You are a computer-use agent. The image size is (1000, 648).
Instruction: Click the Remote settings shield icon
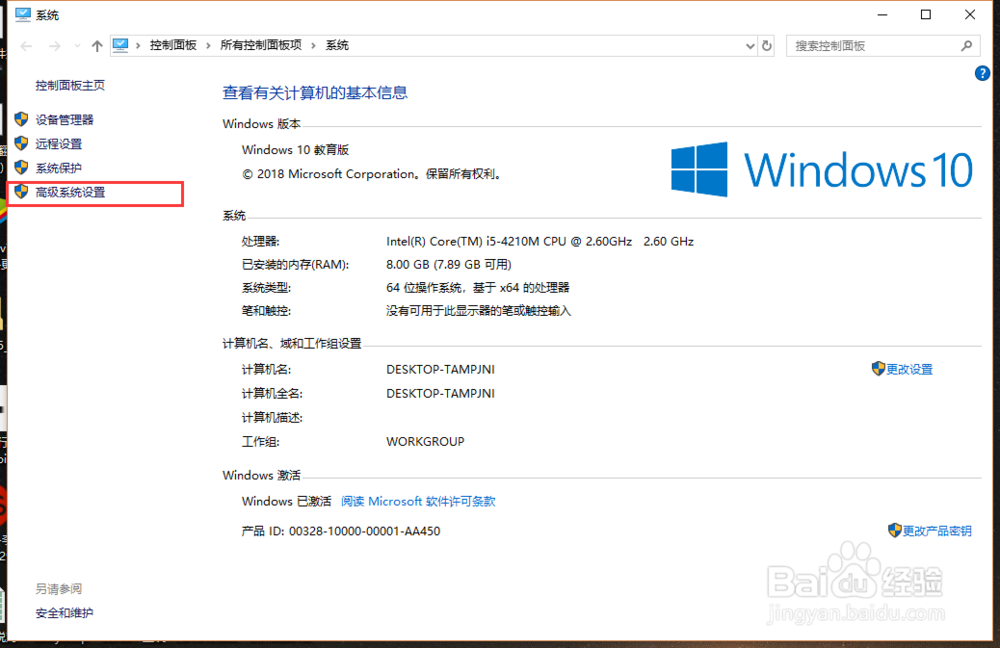click(21, 144)
